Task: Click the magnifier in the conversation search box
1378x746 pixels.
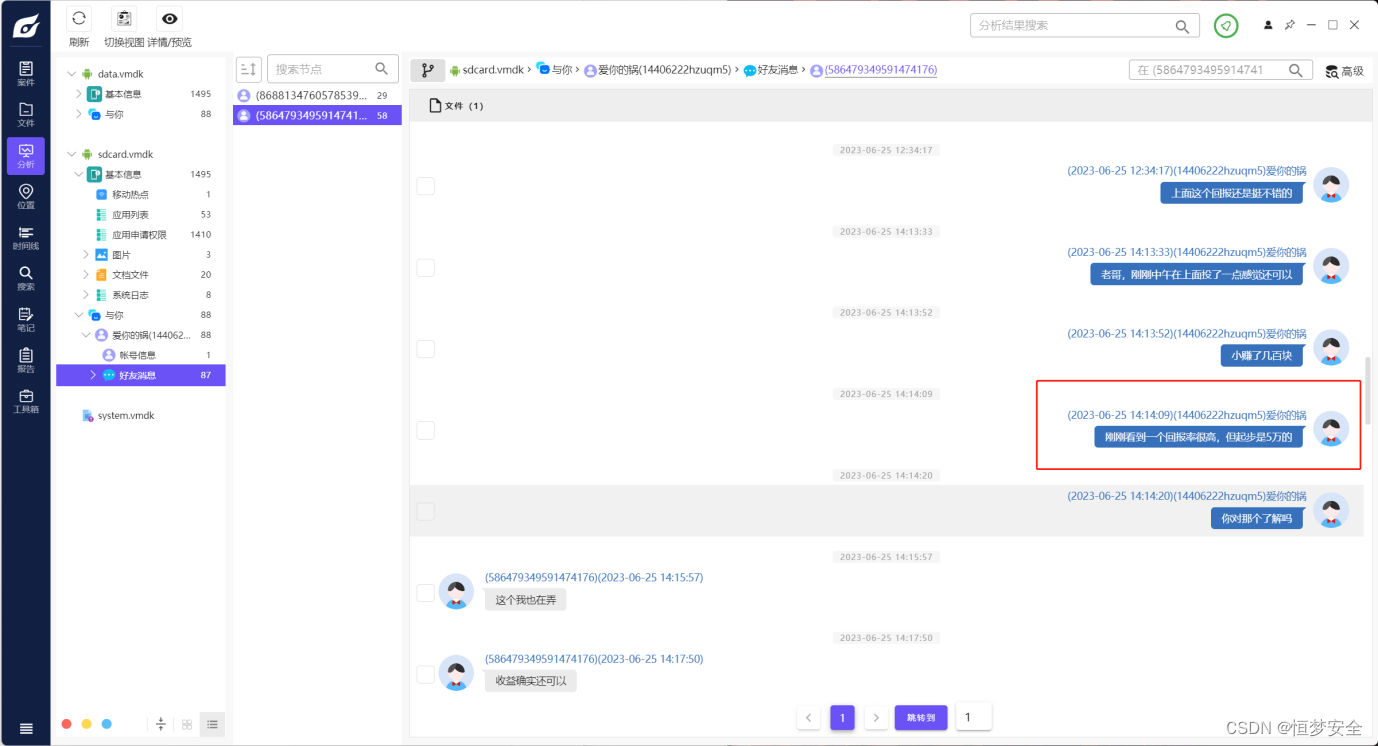Action: coord(1296,70)
